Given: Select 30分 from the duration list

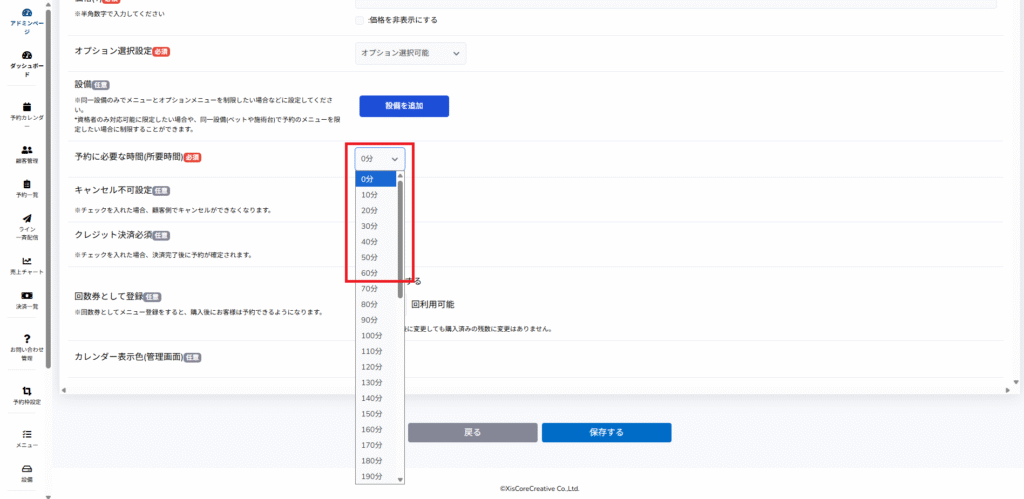Looking at the screenshot, I should coord(370,226).
